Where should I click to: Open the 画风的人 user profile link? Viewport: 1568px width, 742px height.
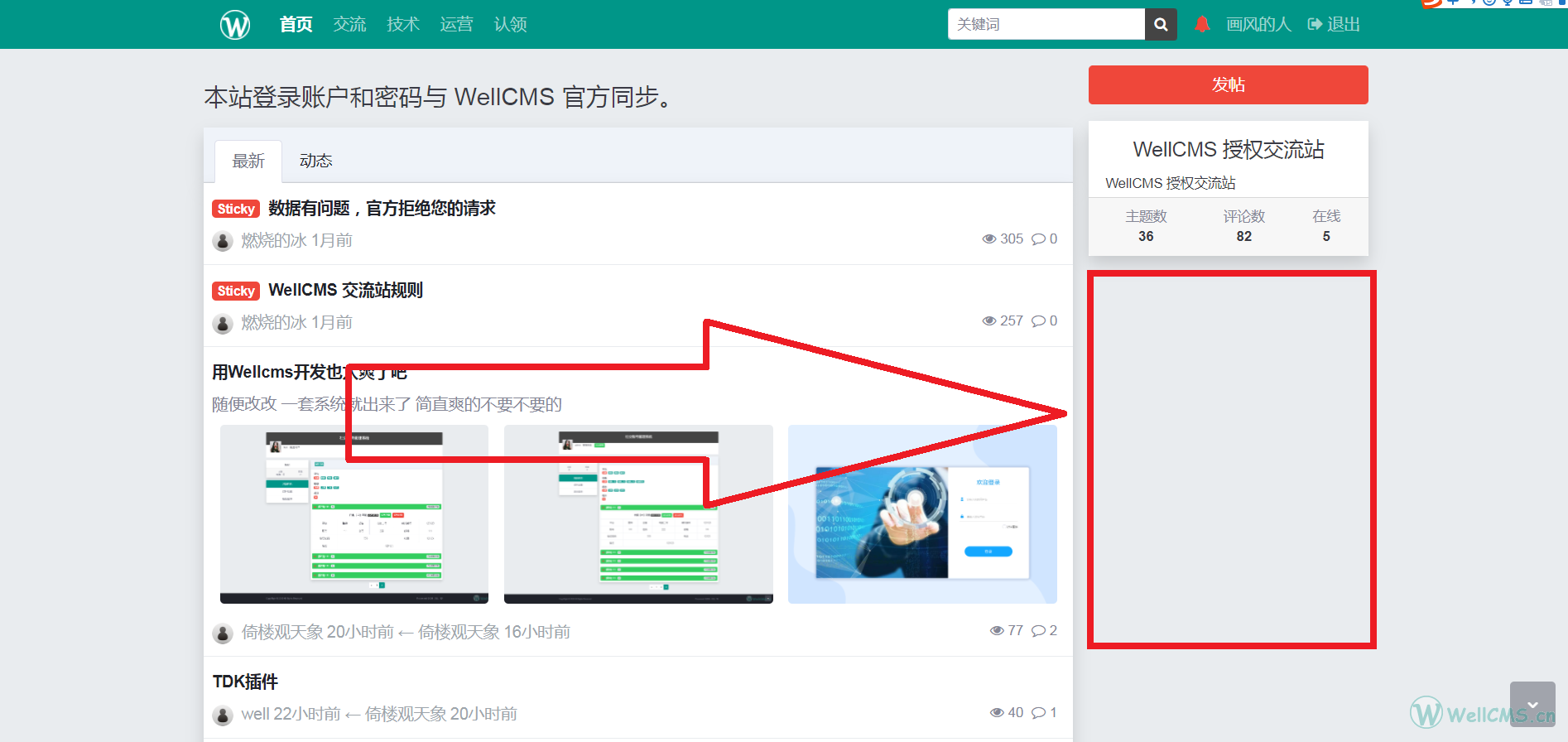coord(1258,24)
